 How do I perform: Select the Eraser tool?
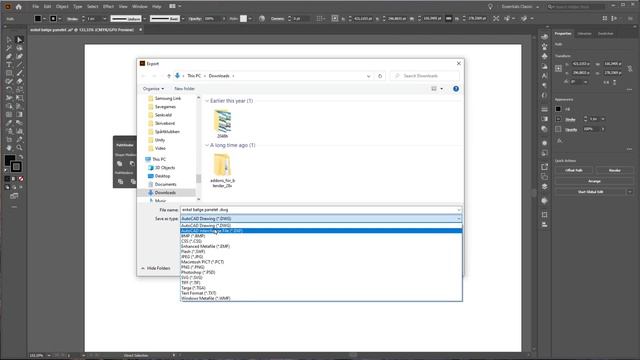(x=19, y=81)
